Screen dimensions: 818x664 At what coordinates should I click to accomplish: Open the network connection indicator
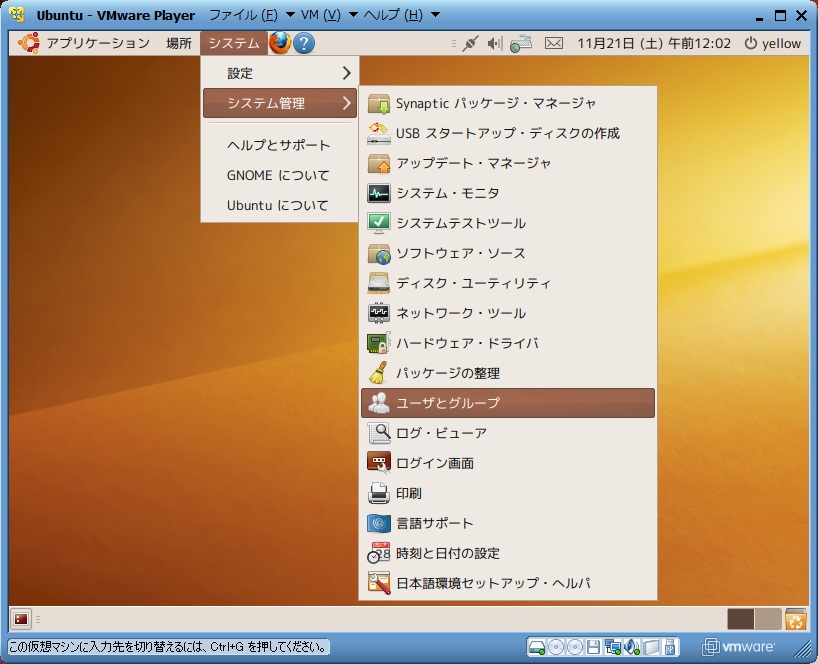[x=470, y=43]
